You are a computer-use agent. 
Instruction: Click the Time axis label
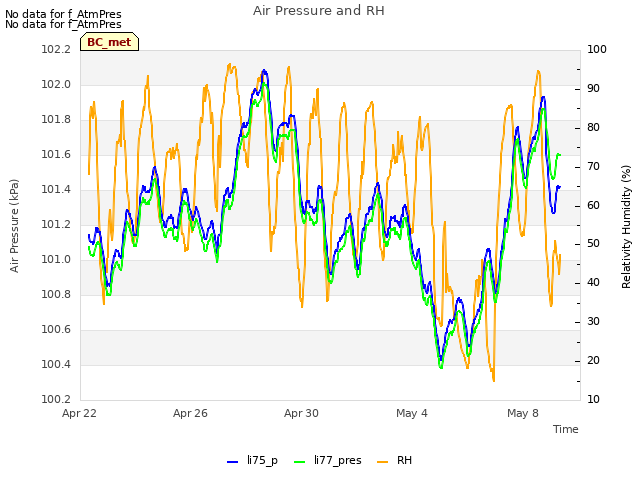pyautogui.click(x=566, y=429)
